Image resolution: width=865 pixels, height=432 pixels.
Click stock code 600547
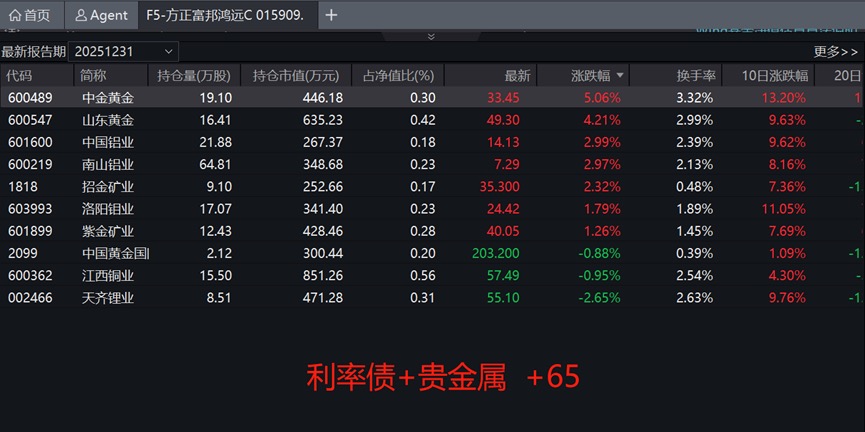coord(30,120)
